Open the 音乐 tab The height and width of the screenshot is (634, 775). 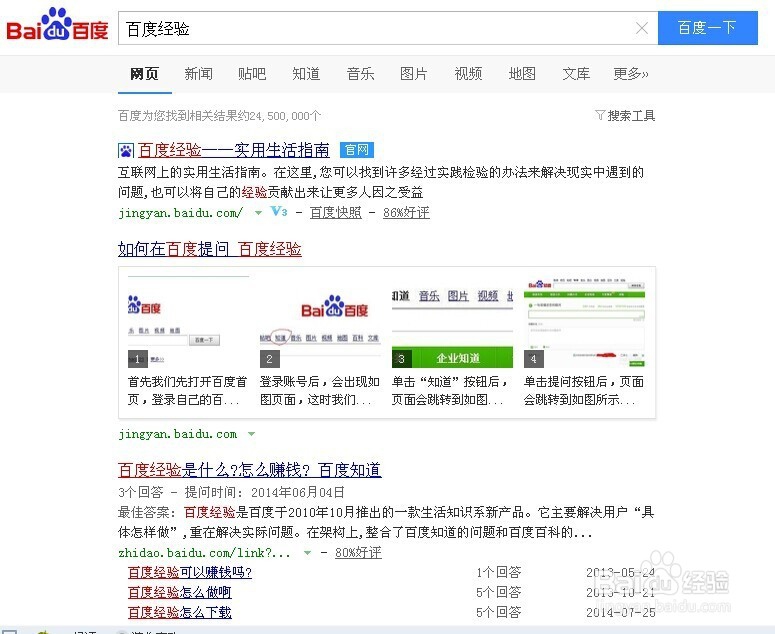pos(360,74)
